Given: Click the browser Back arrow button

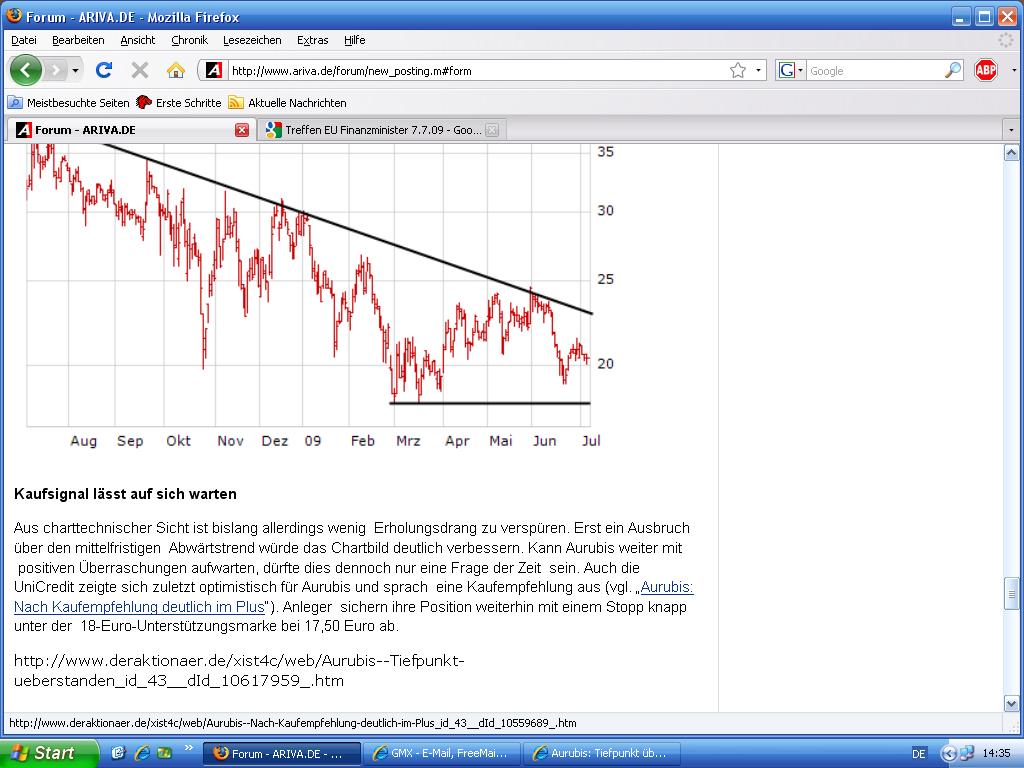Looking at the screenshot, I should click(x=26, y=70).
